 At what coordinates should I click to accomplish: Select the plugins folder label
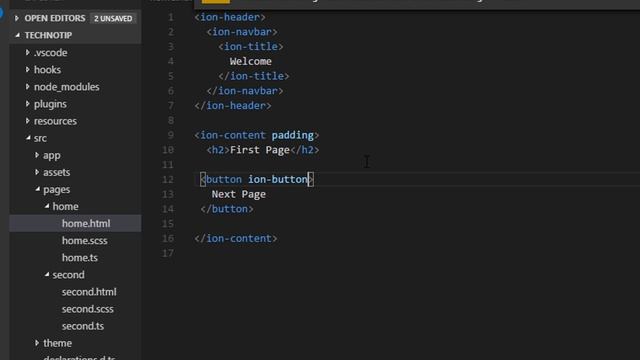[x=50, y=104]
